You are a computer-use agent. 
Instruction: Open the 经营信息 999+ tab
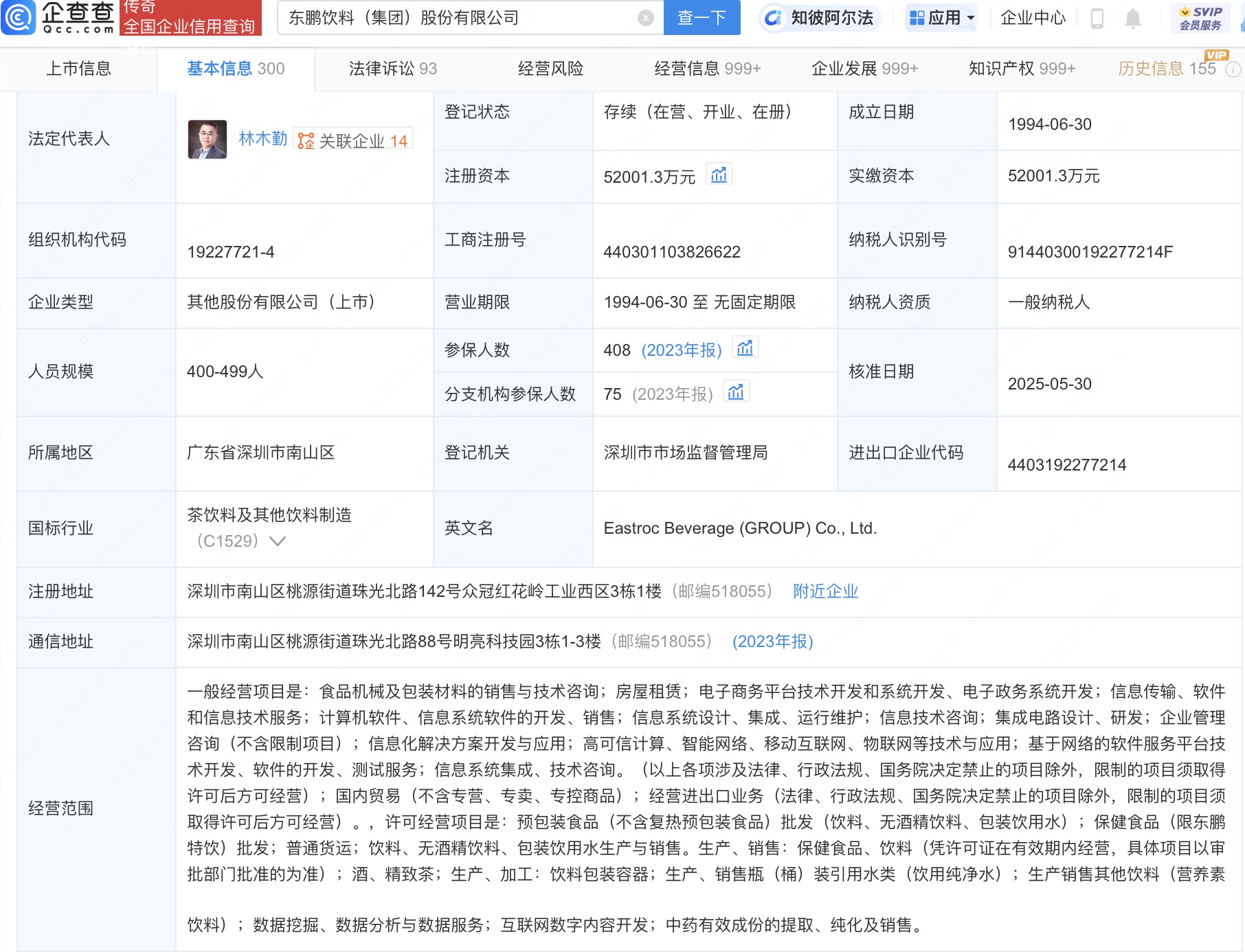click(x=708, y=69)
